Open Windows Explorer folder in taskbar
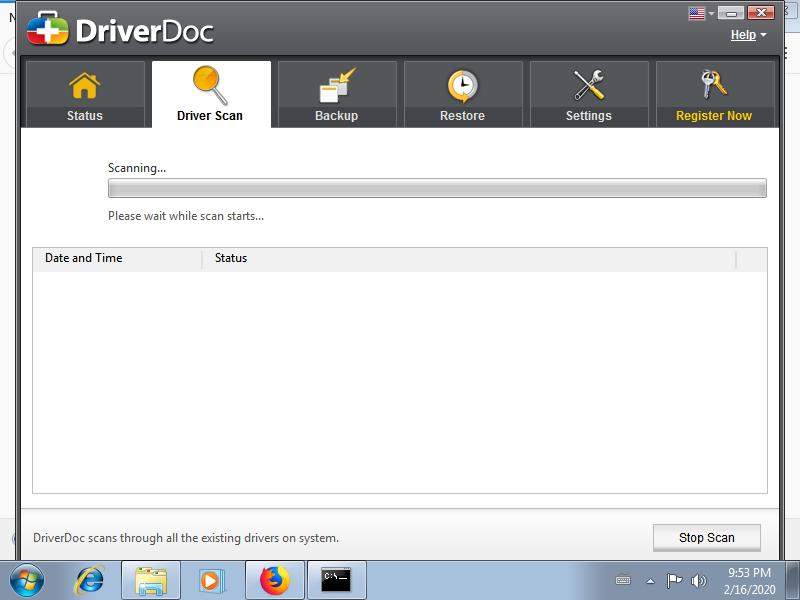The height and width of the screenshot is (600, 800). click(151, 581)
